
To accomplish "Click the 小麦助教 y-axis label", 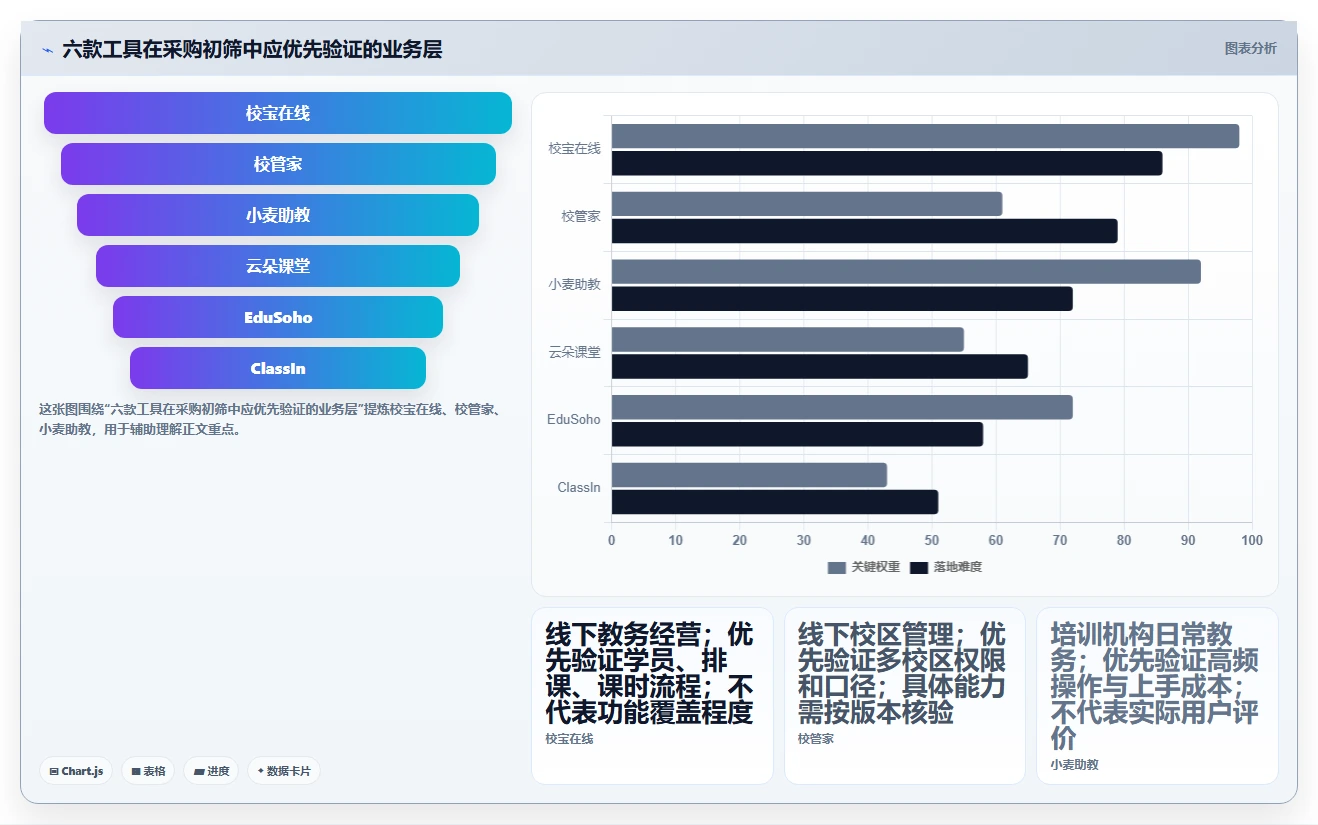I will 574,284.
